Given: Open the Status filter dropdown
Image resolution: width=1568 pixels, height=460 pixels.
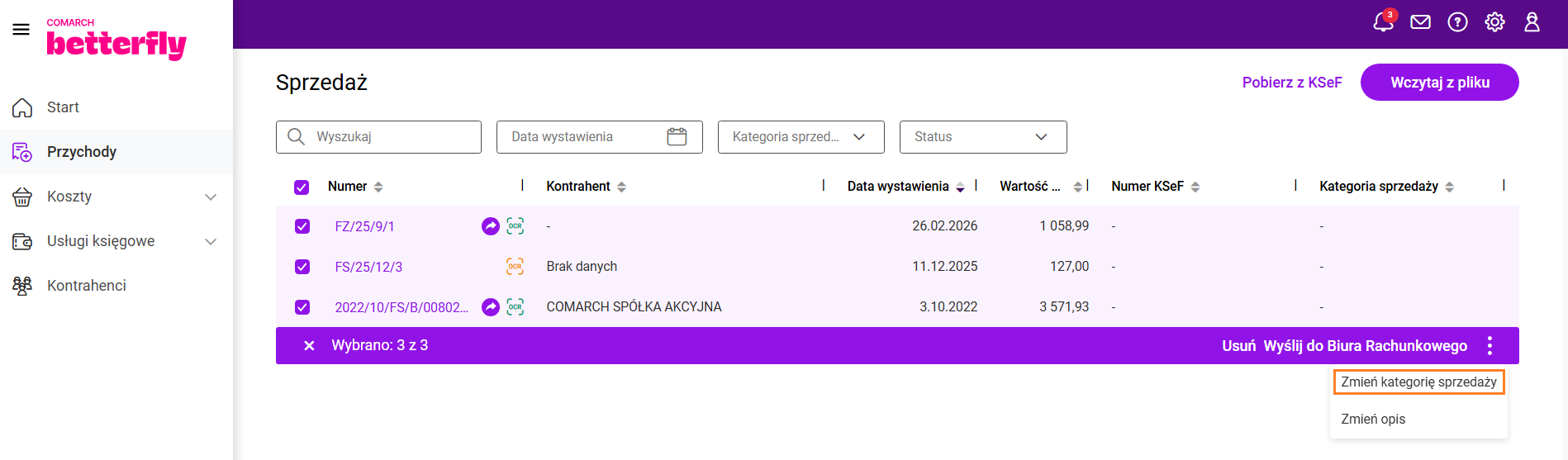Looking at the screenshot, I should pyautogui.click(x=982, y=137).
